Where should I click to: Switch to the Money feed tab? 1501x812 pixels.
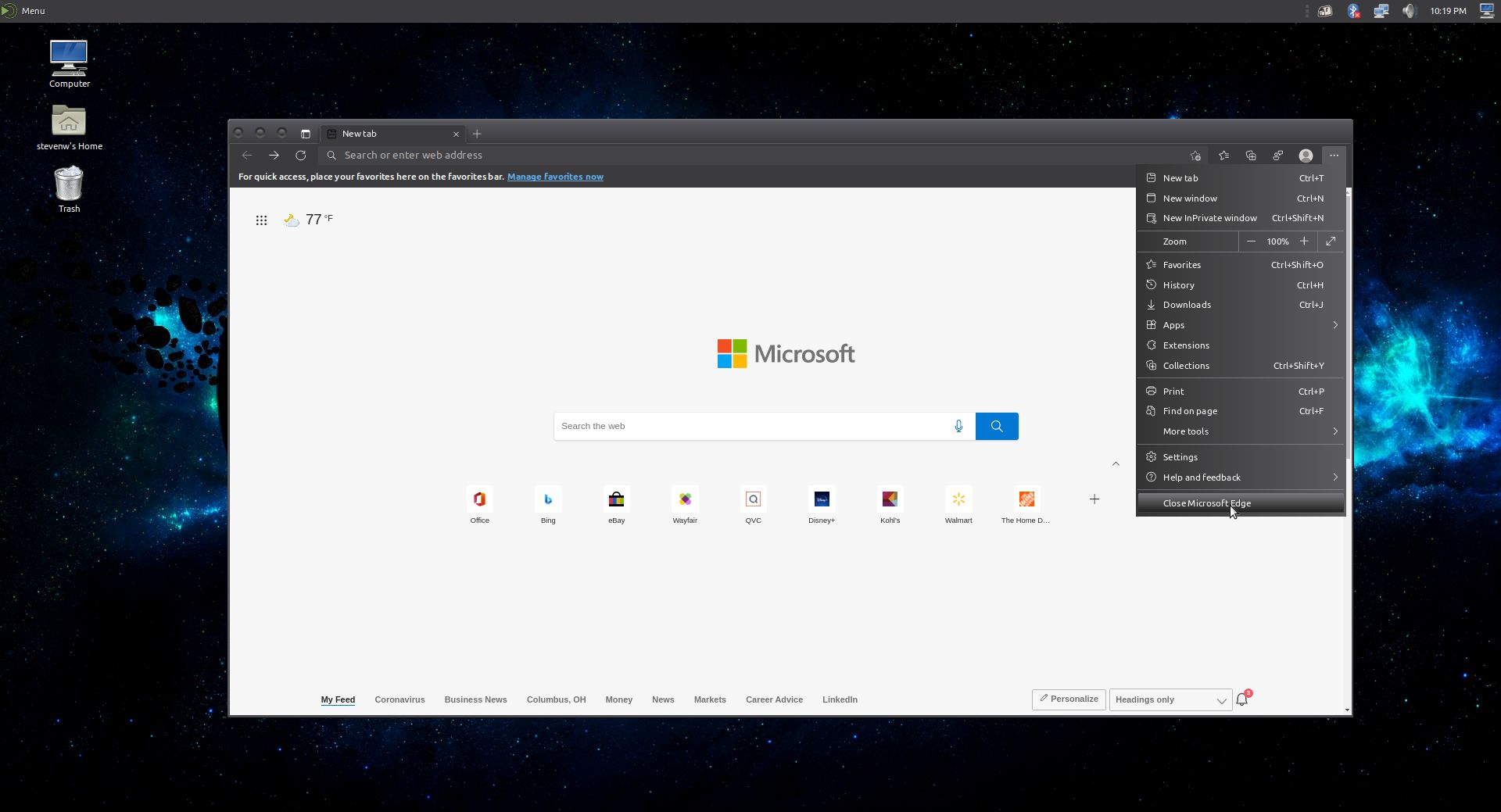point(618,699)
